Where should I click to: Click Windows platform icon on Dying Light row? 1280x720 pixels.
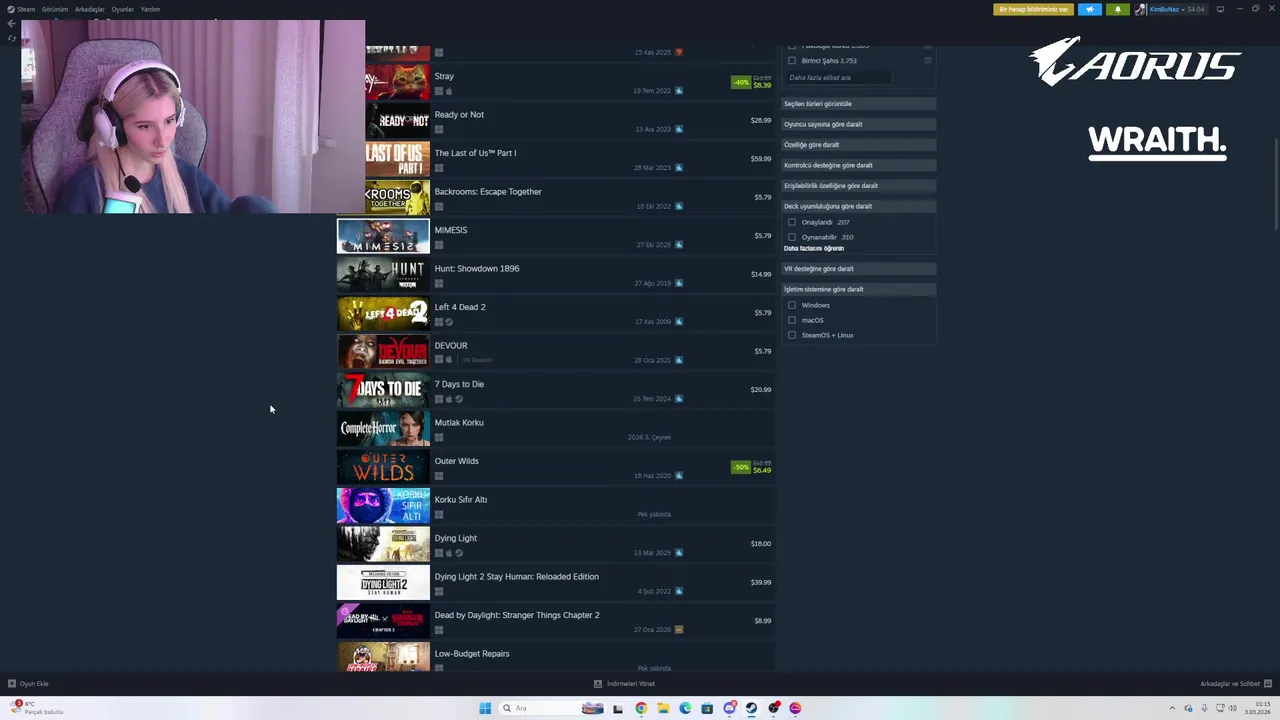pyautogui.click(x=438, y=553)
